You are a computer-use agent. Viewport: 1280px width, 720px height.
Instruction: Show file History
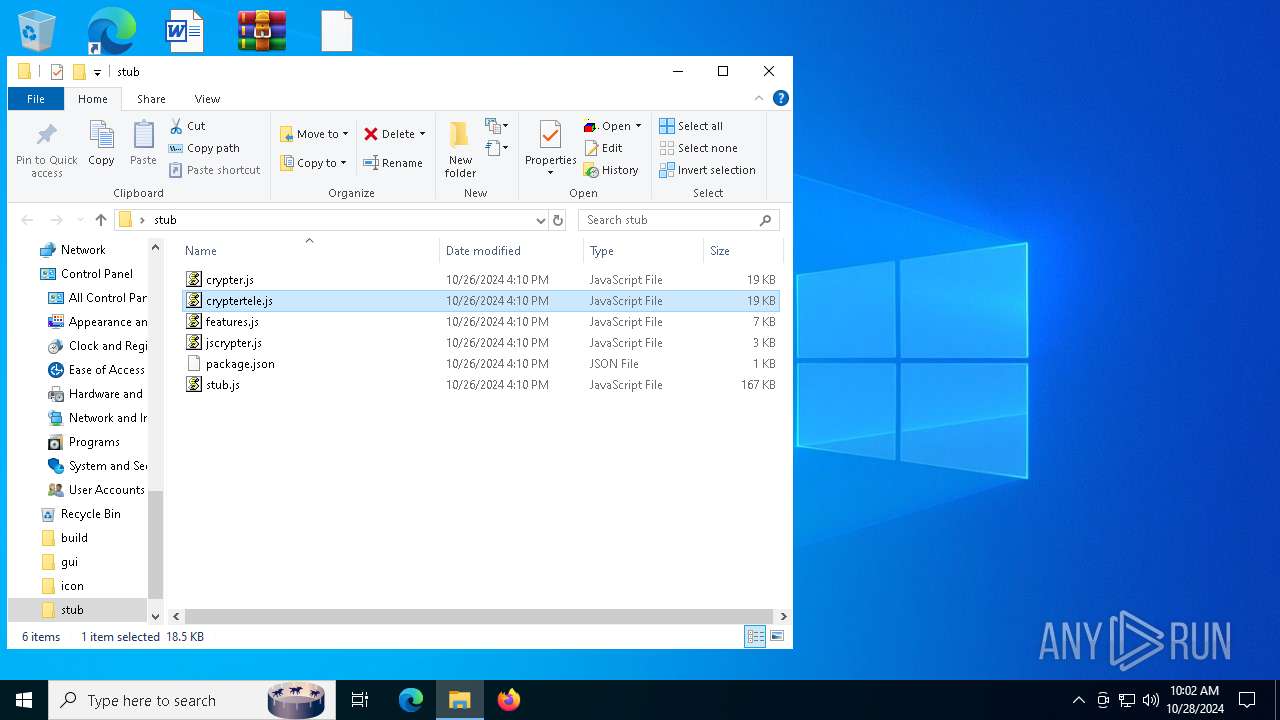point(611,170)
